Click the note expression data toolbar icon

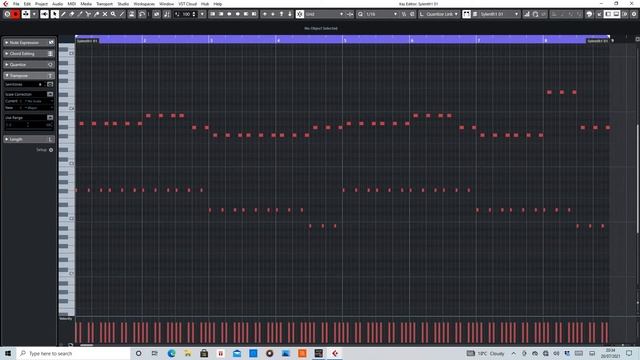click(156, 14)
